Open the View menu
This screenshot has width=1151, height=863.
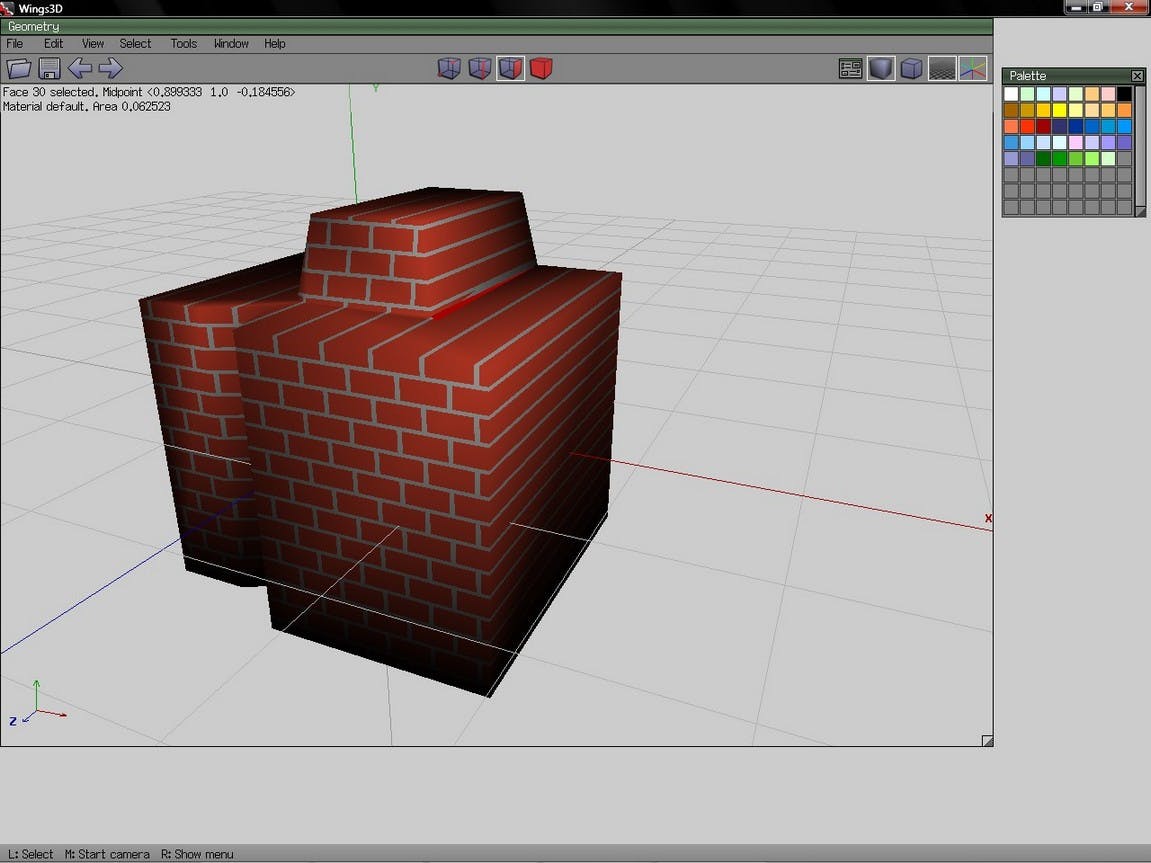click(92, 44)
